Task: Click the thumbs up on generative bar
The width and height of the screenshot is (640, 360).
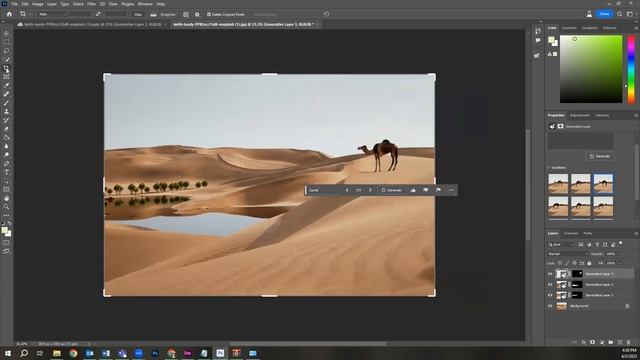Action: click(413, 190)
